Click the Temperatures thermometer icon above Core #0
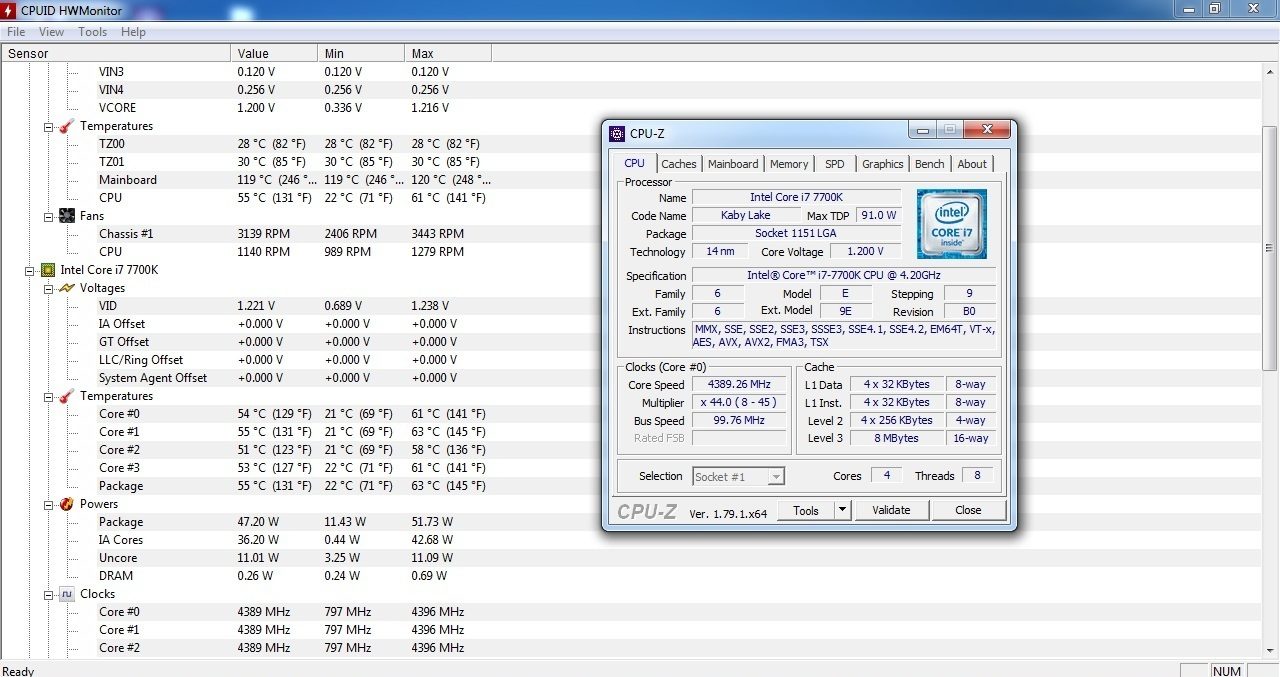Image resolution: width=1280 pixels, height=677 pixels. point(66,396)
